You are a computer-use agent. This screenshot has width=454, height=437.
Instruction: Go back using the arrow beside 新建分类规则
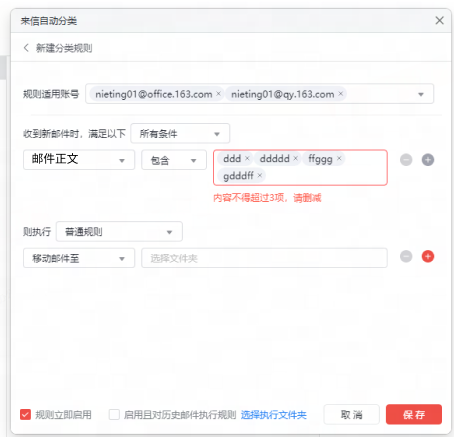tap(26, 48)
